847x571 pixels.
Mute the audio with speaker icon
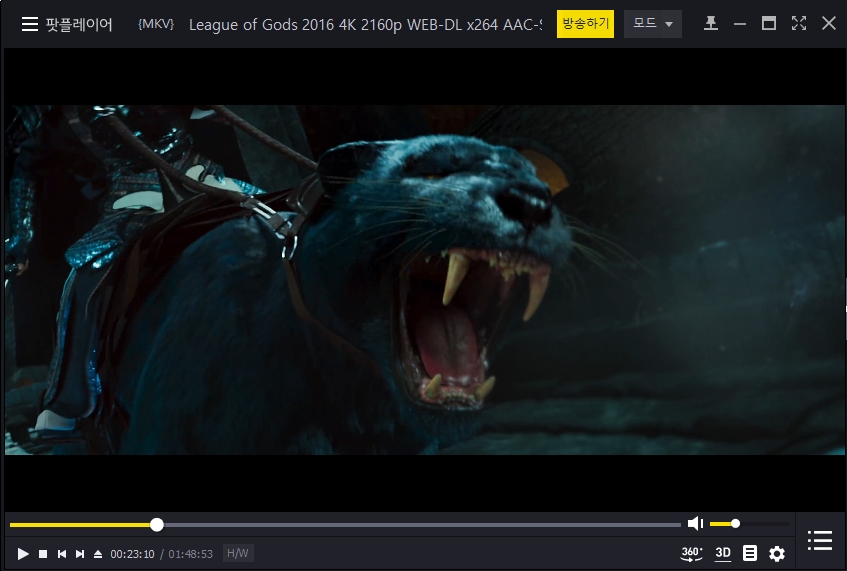[695, 524]
